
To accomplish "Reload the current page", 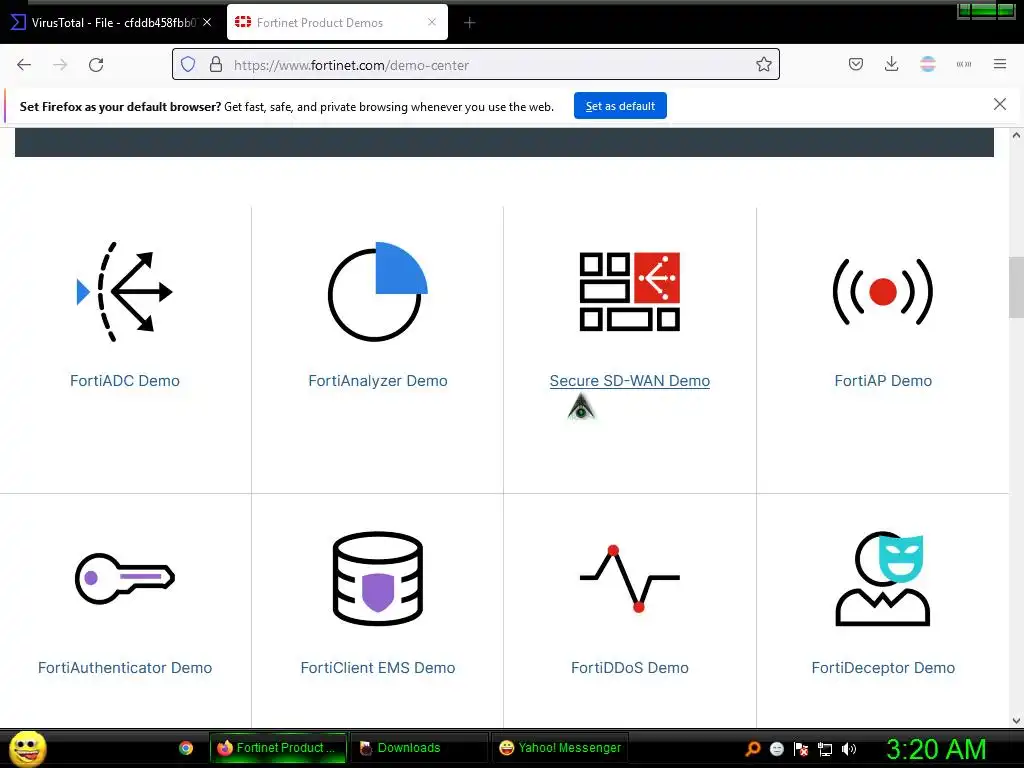I will click(x=96, y=65).
